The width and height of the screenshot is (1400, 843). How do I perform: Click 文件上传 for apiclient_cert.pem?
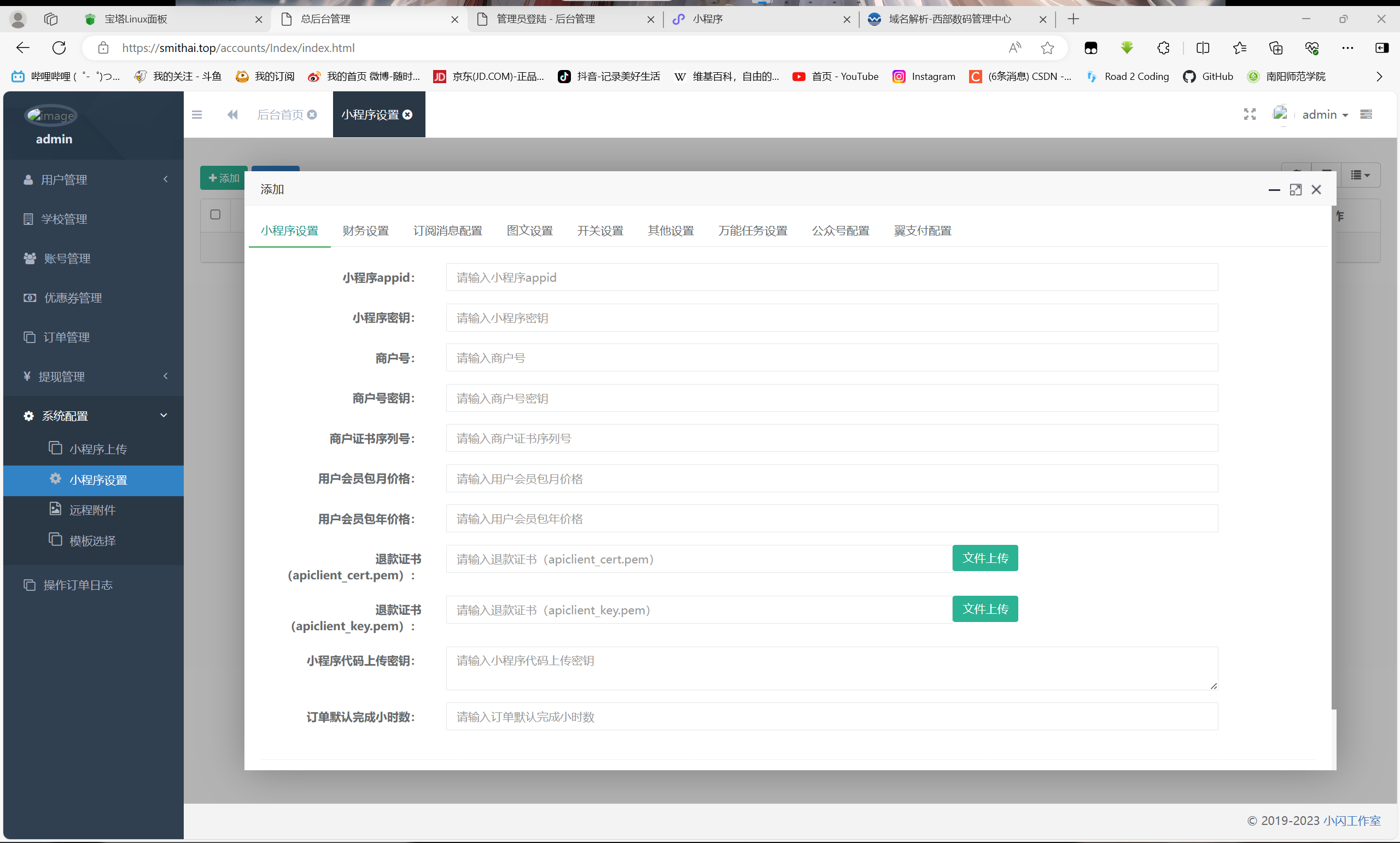[985, 559]
